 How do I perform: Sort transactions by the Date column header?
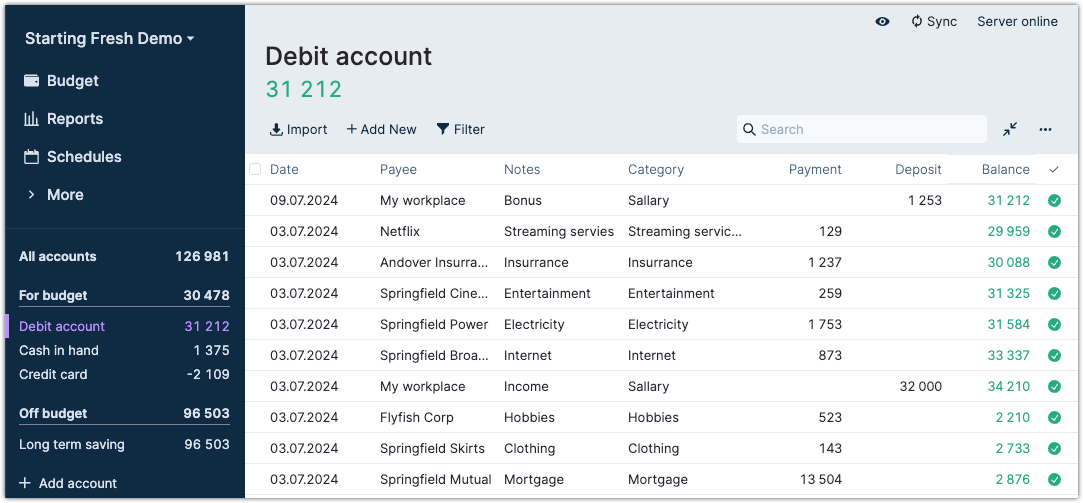(284, 169)
